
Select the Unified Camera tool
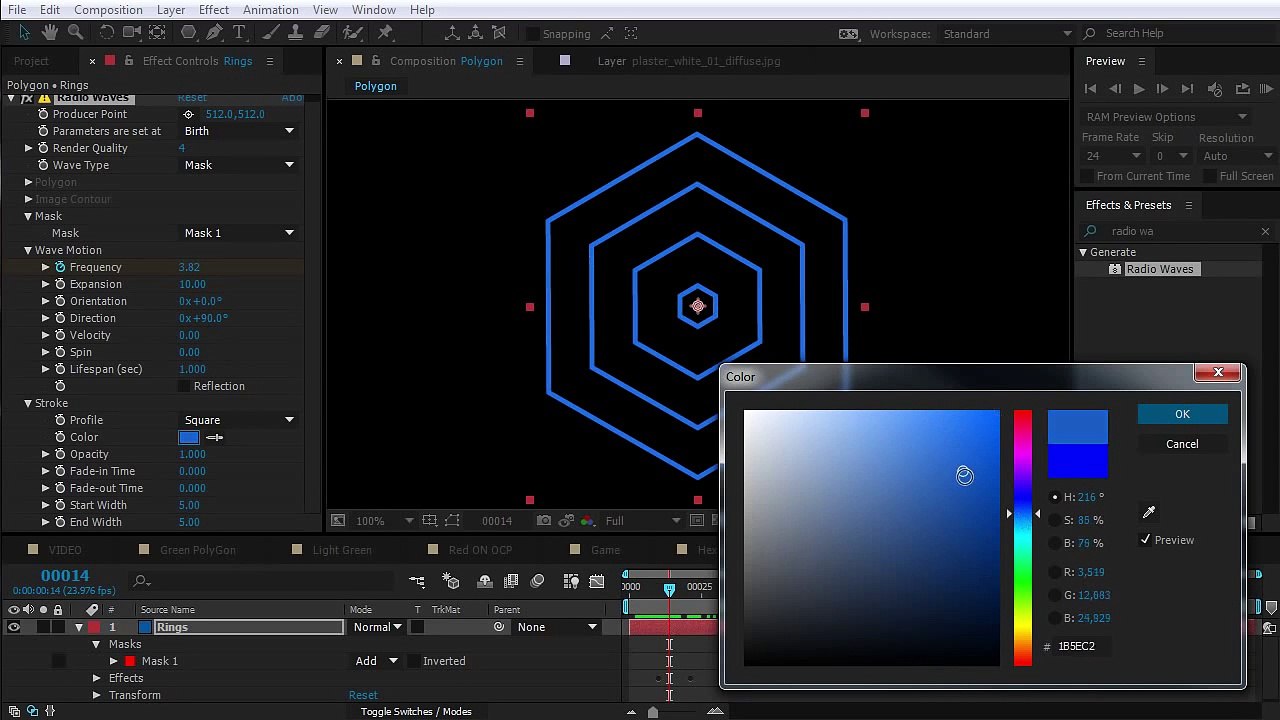[132, 33]
